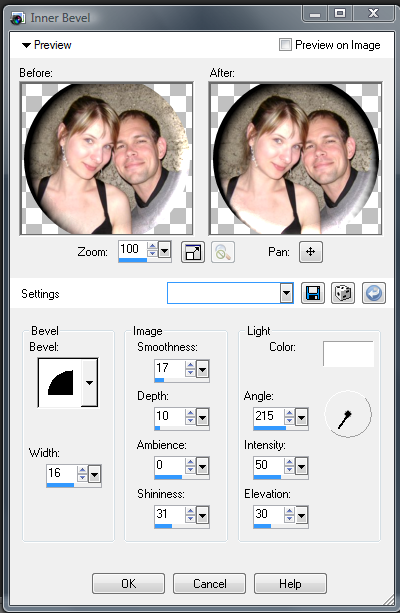Increase Width value with up arrow
Viewport: 400px width, 613px height.
(82, 470)
